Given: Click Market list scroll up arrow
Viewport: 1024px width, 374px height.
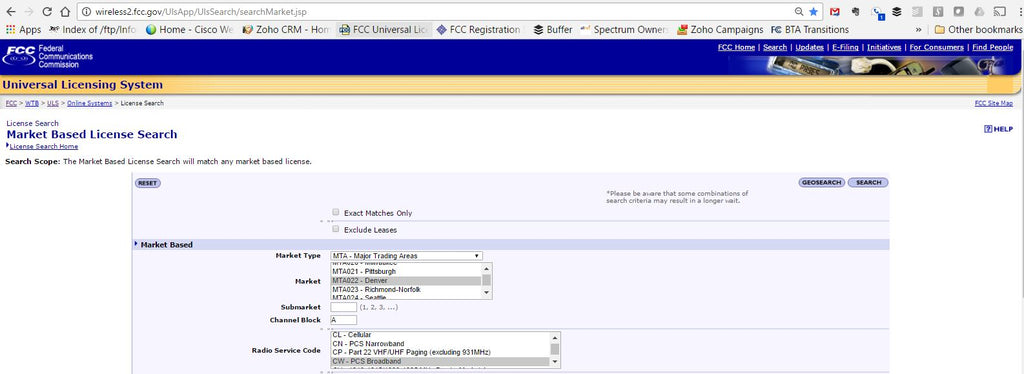Looking at the screenshot, I should click(487, 268).
